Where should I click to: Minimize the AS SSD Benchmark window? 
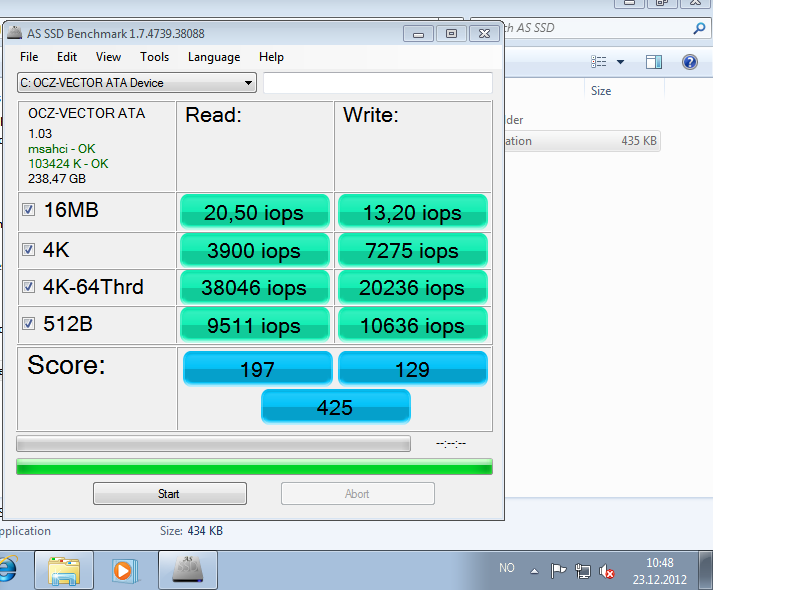pyautogui.click(x=418, y=34)
